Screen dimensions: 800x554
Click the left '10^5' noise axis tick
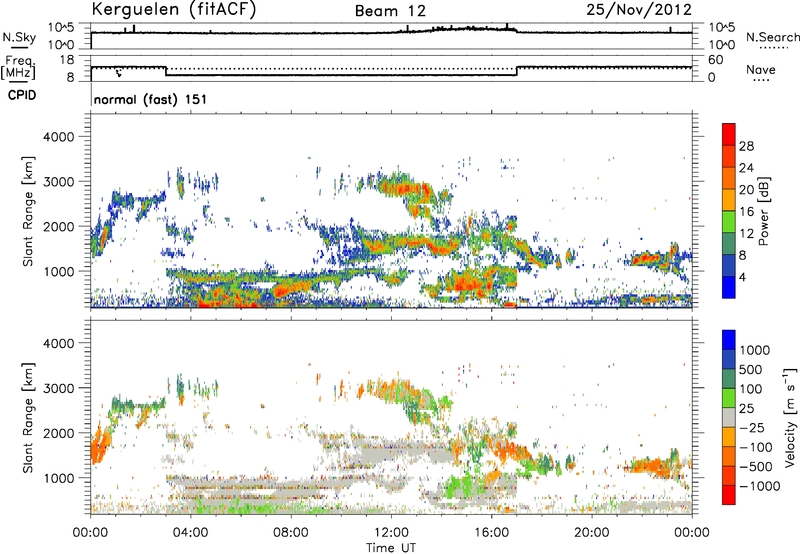point(62,27)
